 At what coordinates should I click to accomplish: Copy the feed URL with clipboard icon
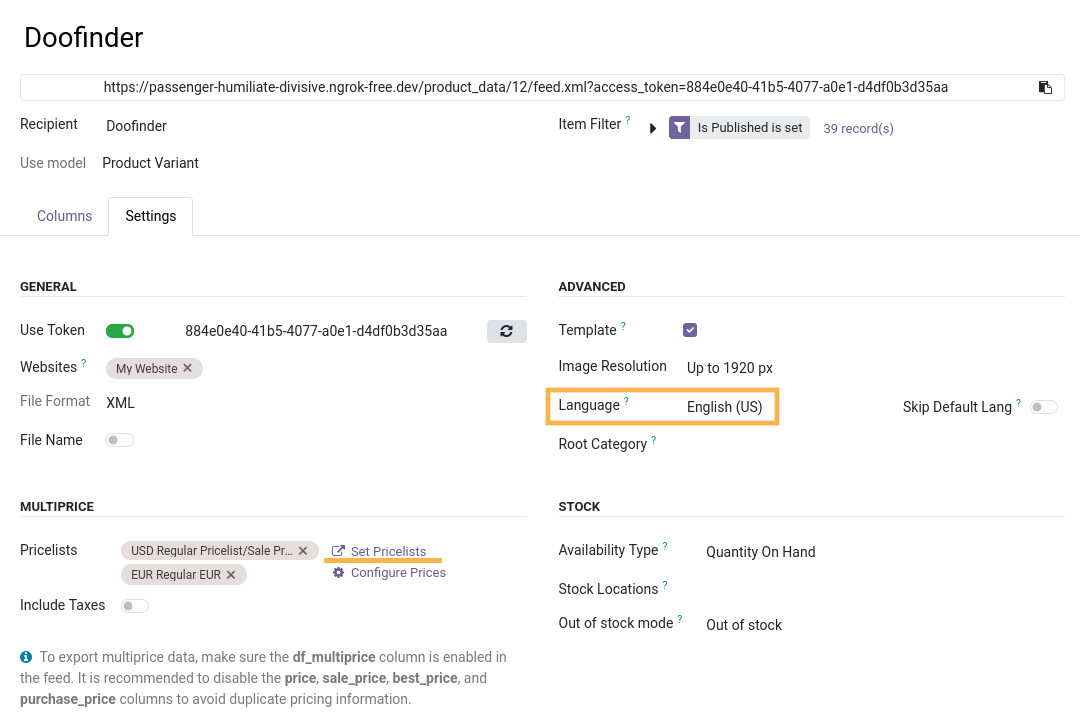point(1045,87)
